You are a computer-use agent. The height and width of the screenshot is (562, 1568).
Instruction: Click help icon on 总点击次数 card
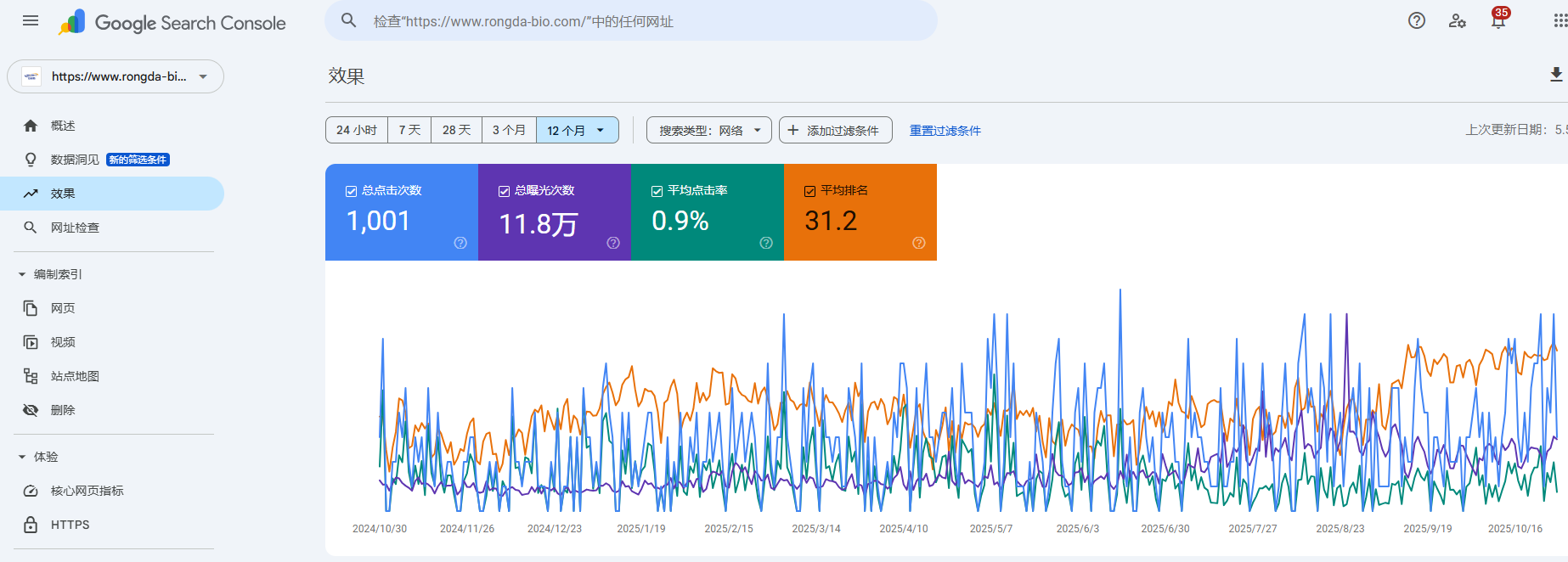point(460,243)
